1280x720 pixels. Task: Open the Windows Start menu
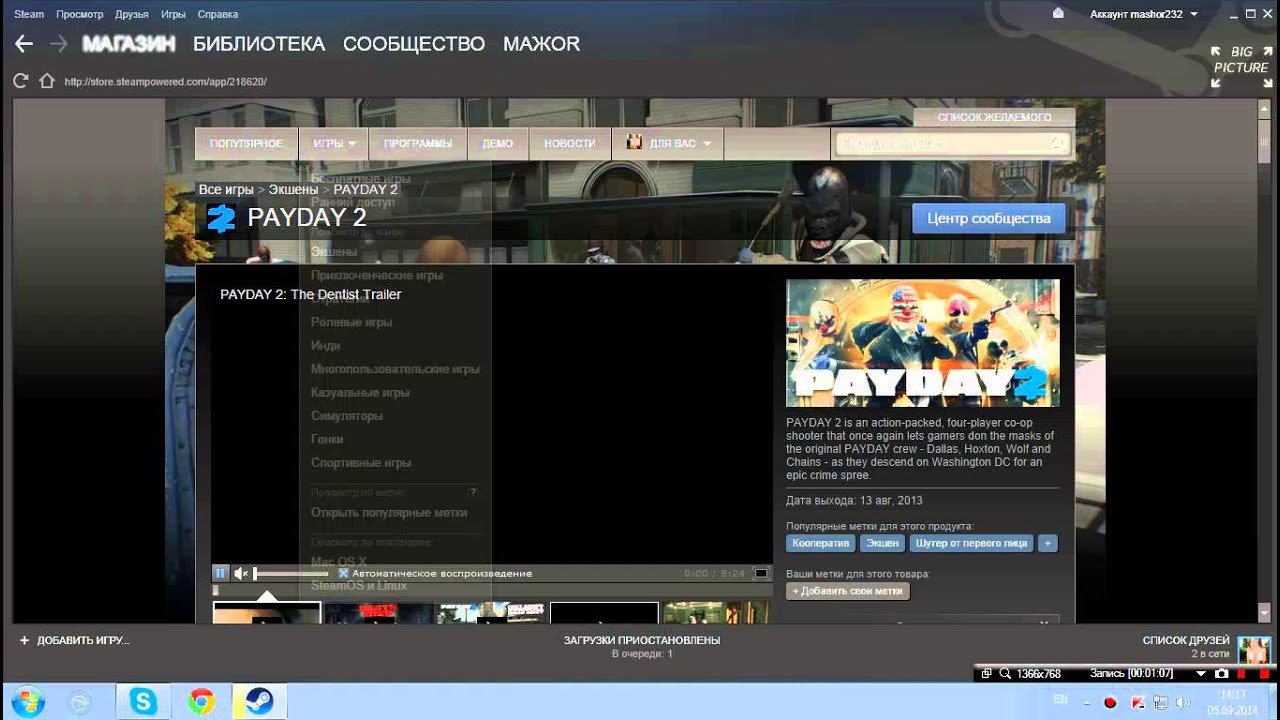(27, 702)
